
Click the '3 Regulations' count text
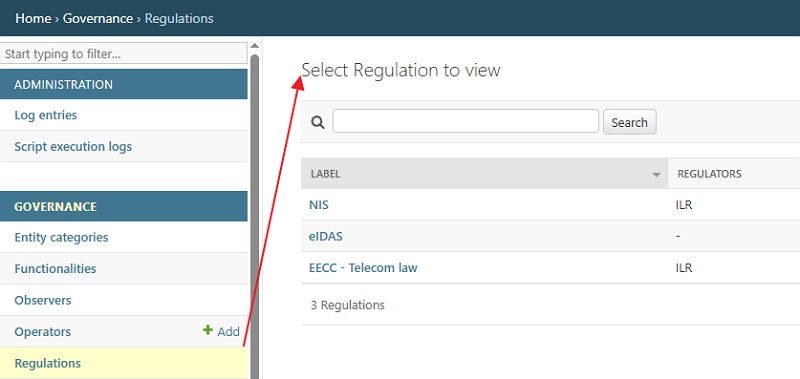tap(347, 305)
